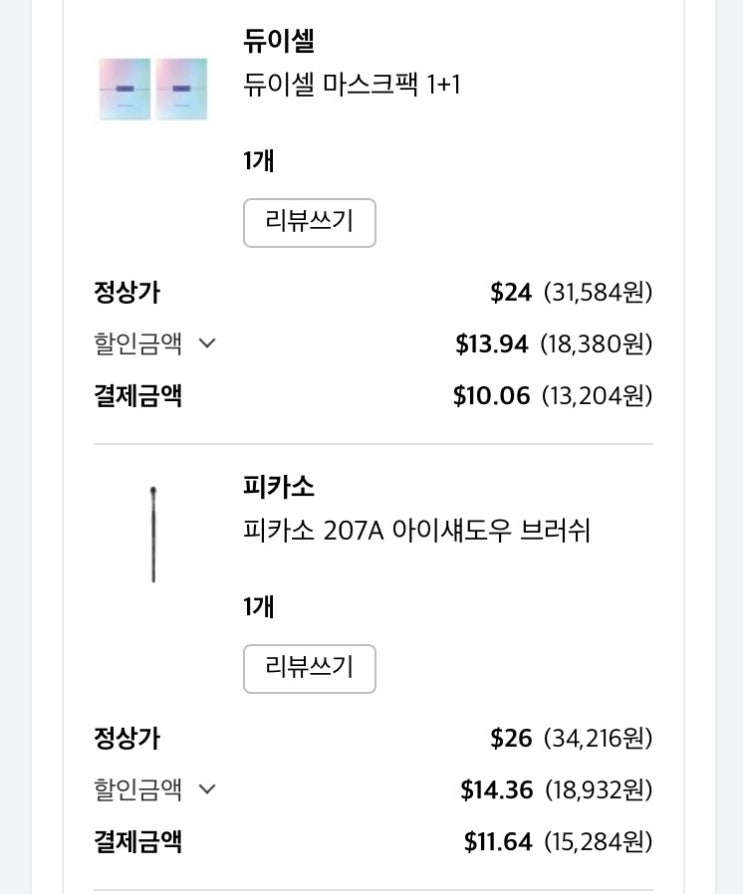The width and height of the screenshot is (743, 894).
Task: Expand 할인금액 chevron under 피카소 item
Action: (207, 789)
